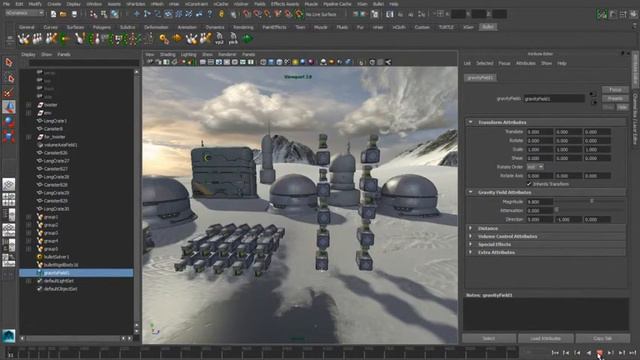Uncheck the Inherits Transform checkbox
The width and height of the screenshot is (640, 360).
[x=529, y=184]
